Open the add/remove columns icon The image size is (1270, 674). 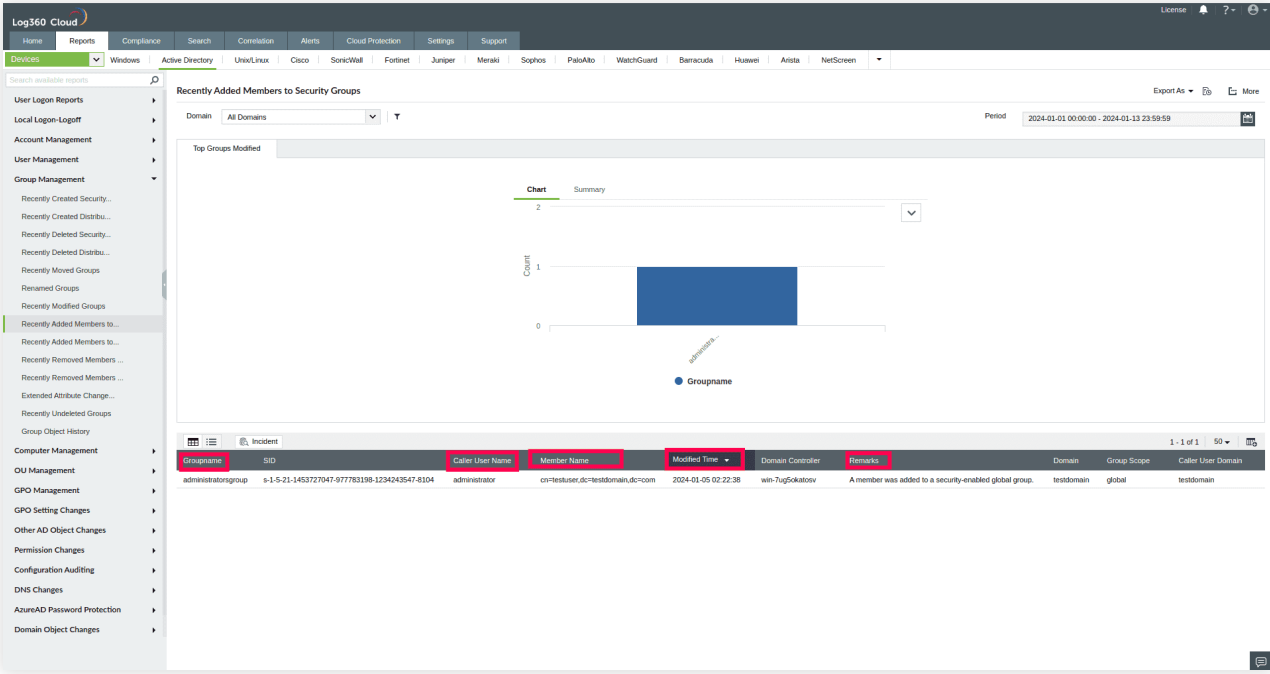1250,442
